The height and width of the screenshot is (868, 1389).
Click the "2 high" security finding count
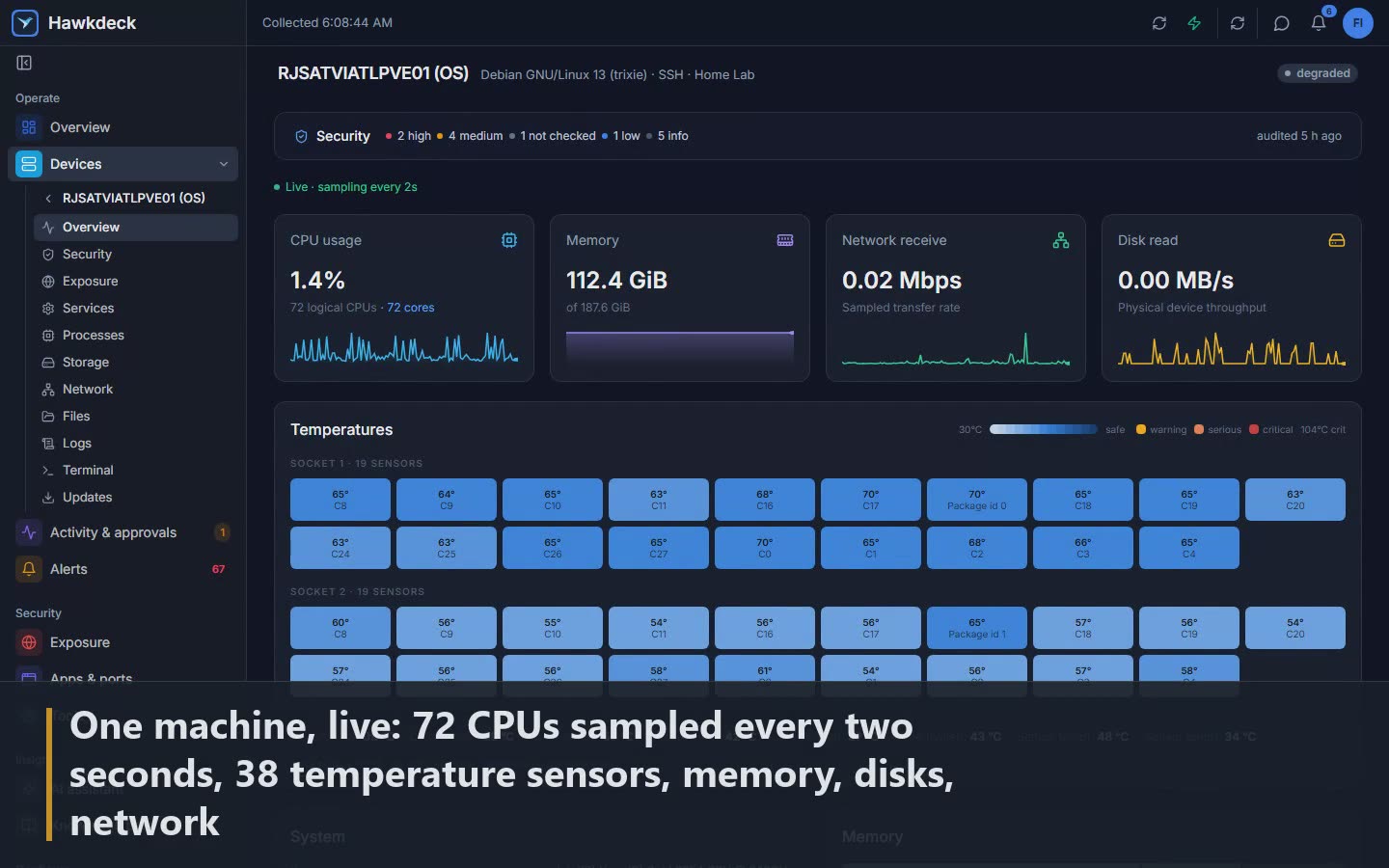point(409,136)
